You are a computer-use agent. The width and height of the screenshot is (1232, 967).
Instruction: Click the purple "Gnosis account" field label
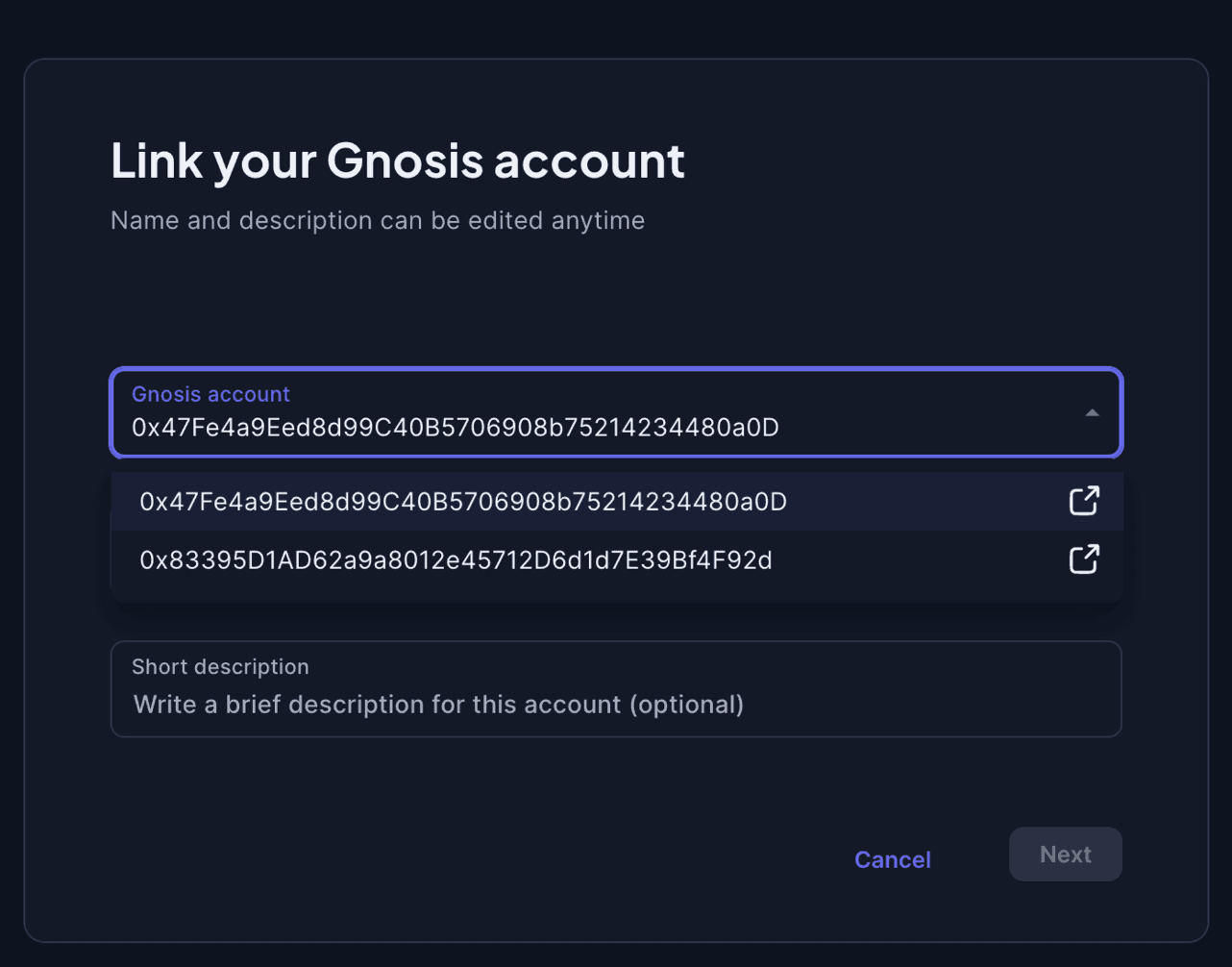(x=210, y=394)
